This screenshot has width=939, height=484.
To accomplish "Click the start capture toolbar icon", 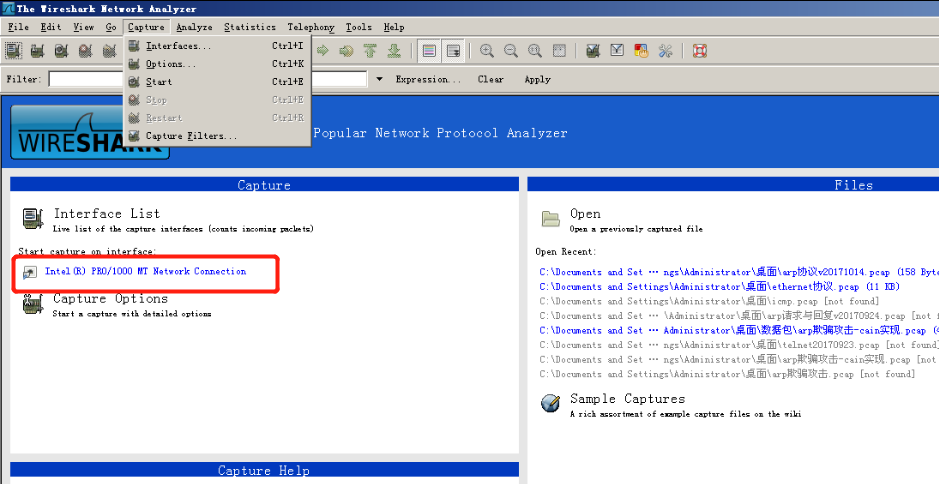I will click(62, 51).
